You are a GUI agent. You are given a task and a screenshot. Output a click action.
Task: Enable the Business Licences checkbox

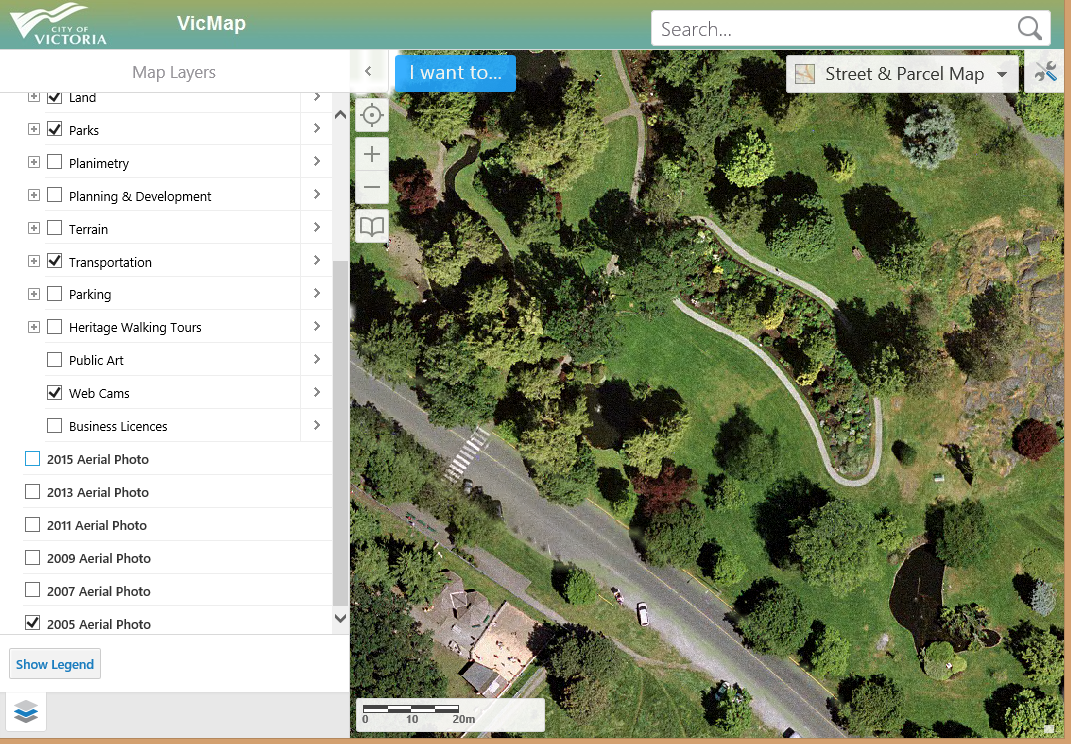point(55,426)
